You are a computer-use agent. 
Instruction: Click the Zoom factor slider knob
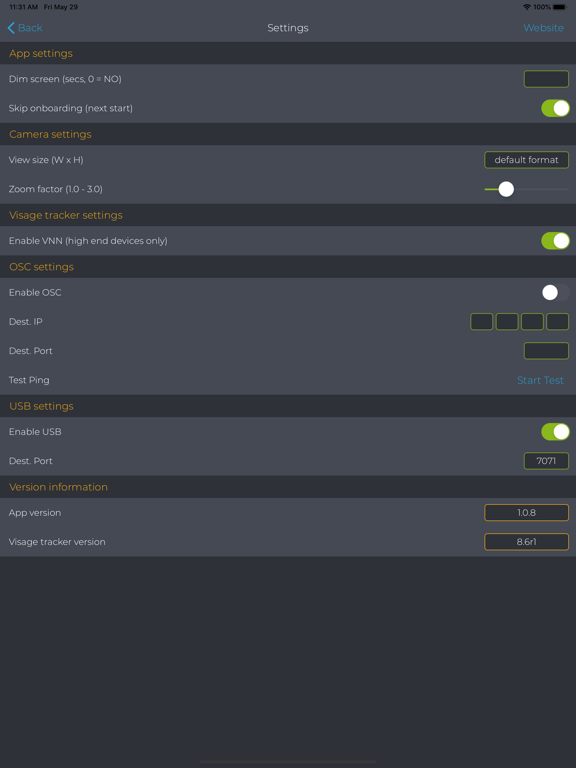(x=506, y=189)
